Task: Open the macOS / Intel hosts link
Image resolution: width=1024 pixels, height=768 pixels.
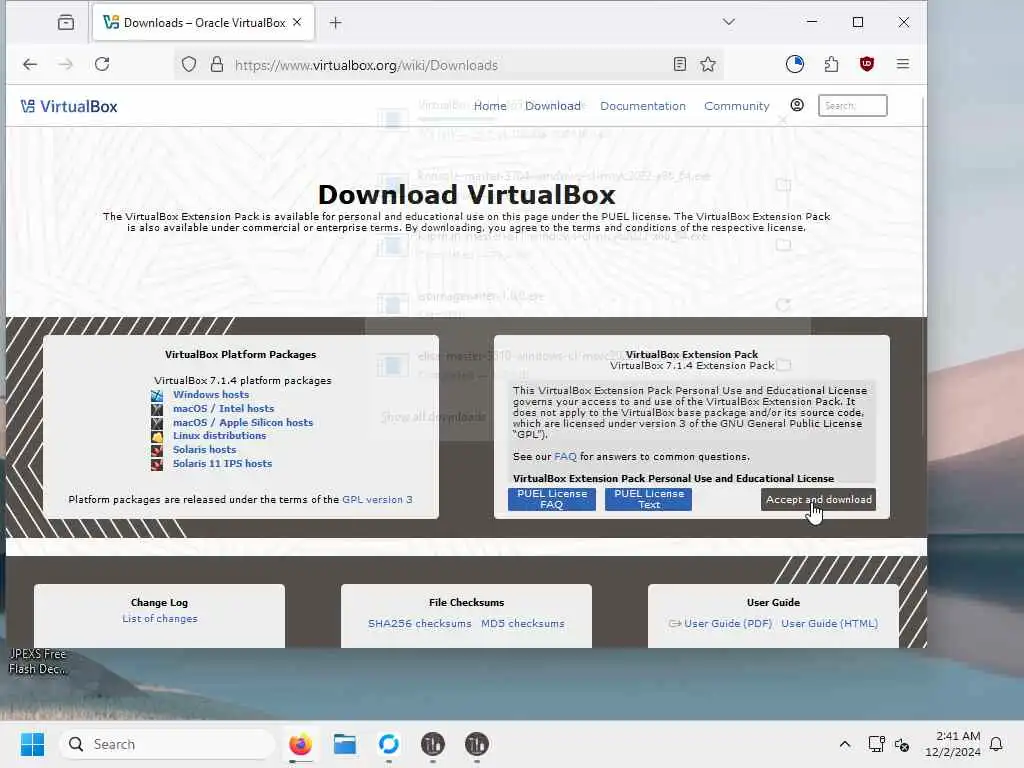Action: pos(223,409)
